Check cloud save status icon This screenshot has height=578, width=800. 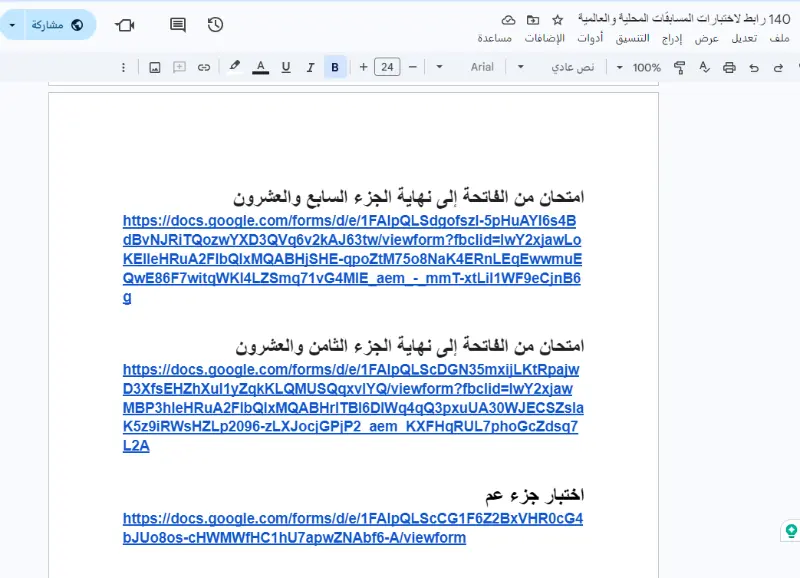tap(508, 20)
